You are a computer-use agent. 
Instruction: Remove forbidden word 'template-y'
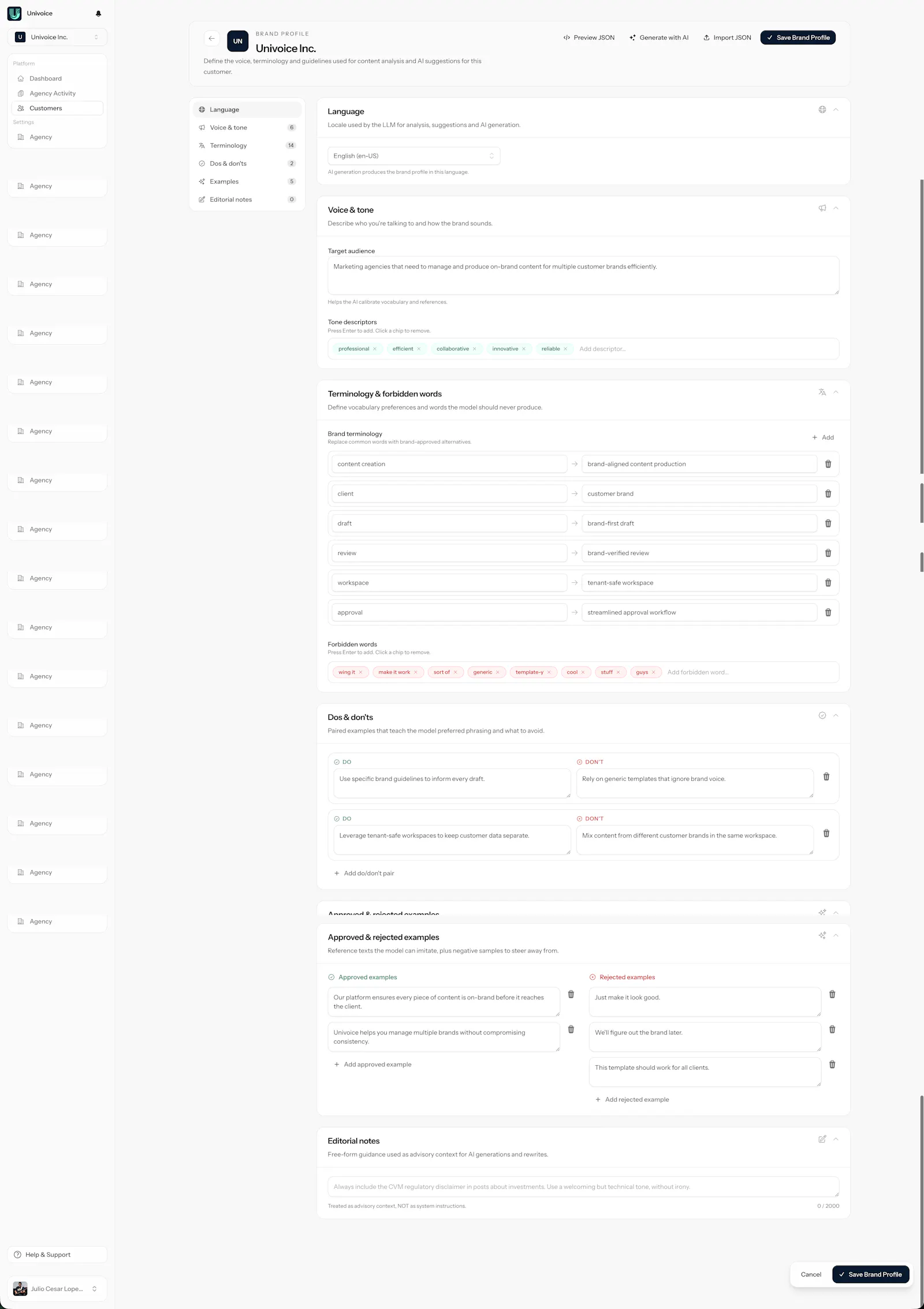(549, 672)
